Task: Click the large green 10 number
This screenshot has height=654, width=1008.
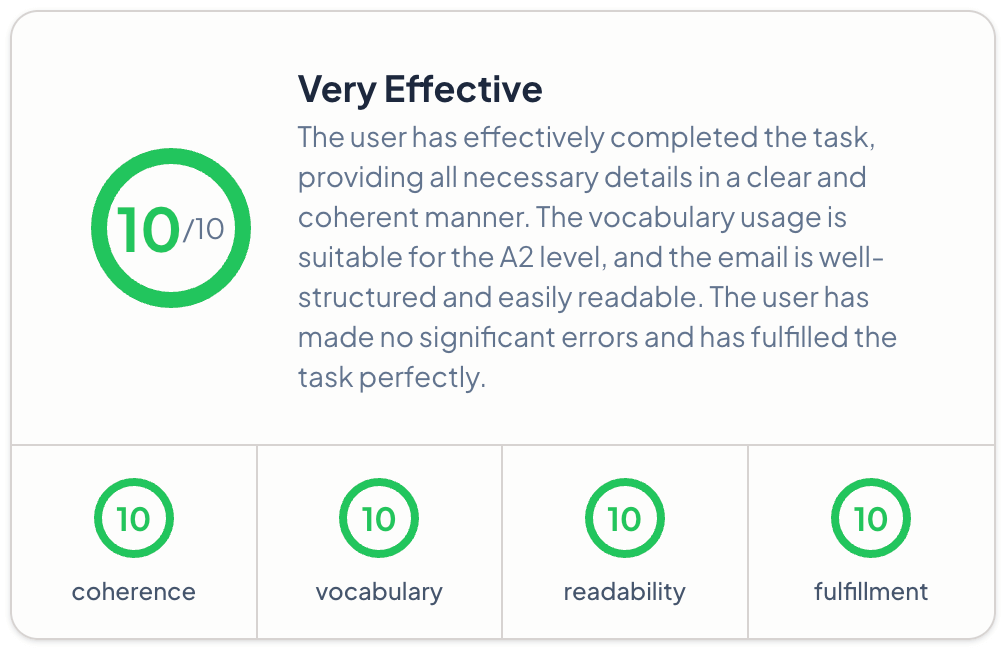Action: (x=148, y=230)
